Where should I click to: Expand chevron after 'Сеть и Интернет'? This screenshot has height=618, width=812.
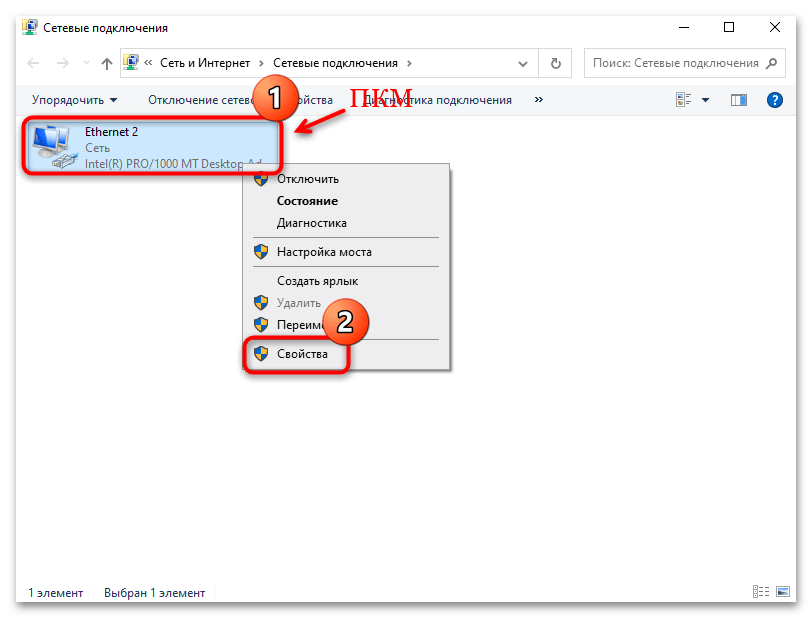(261, 63)
